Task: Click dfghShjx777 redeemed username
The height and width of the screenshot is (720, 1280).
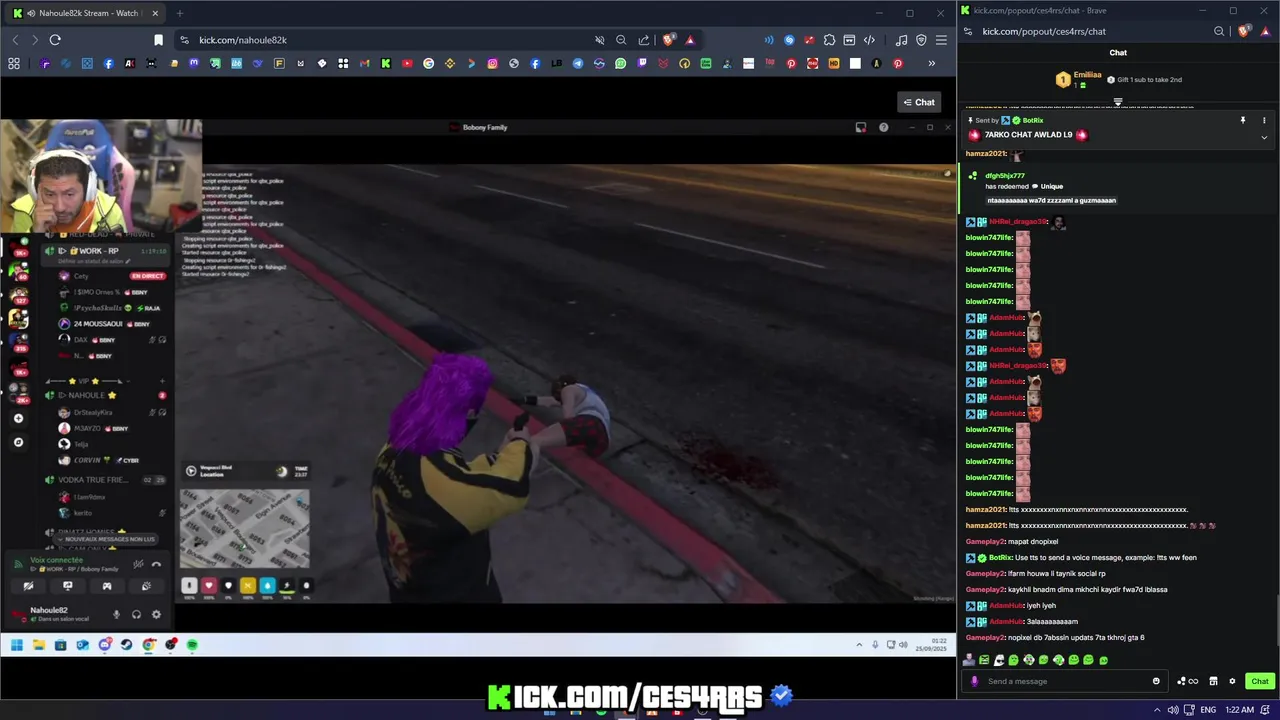Action: click(1005, 176)
